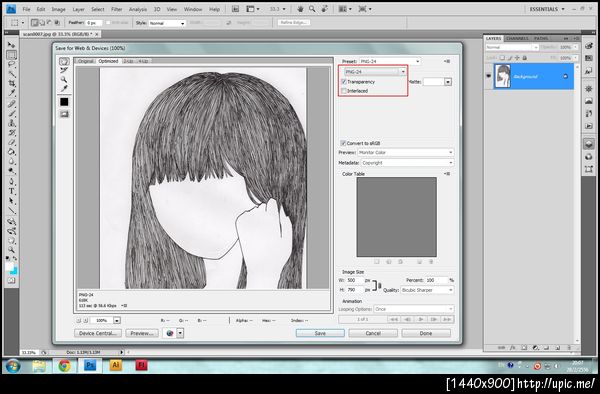Click the Device Central button
The height and width of the screenshot is (394, 600).
(98, 334)
